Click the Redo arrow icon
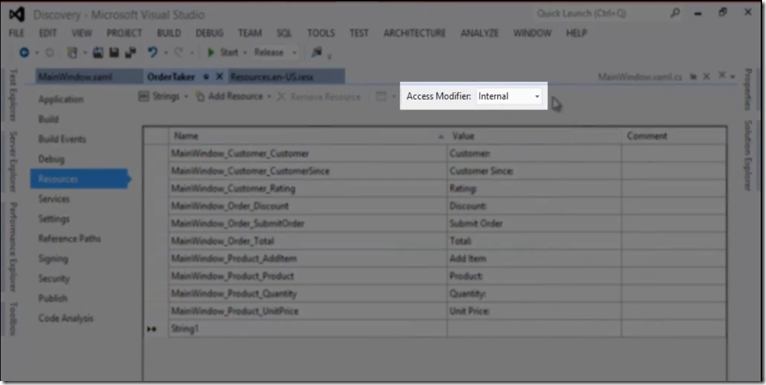This screenshot has width=766, height=385. pos(179,52)
